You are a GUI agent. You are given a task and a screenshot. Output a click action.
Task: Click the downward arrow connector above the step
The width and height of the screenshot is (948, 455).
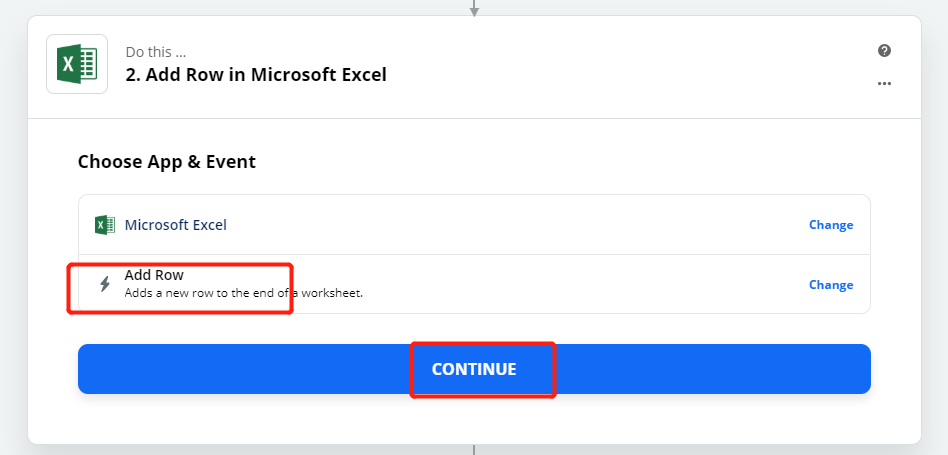click(474, 8)
